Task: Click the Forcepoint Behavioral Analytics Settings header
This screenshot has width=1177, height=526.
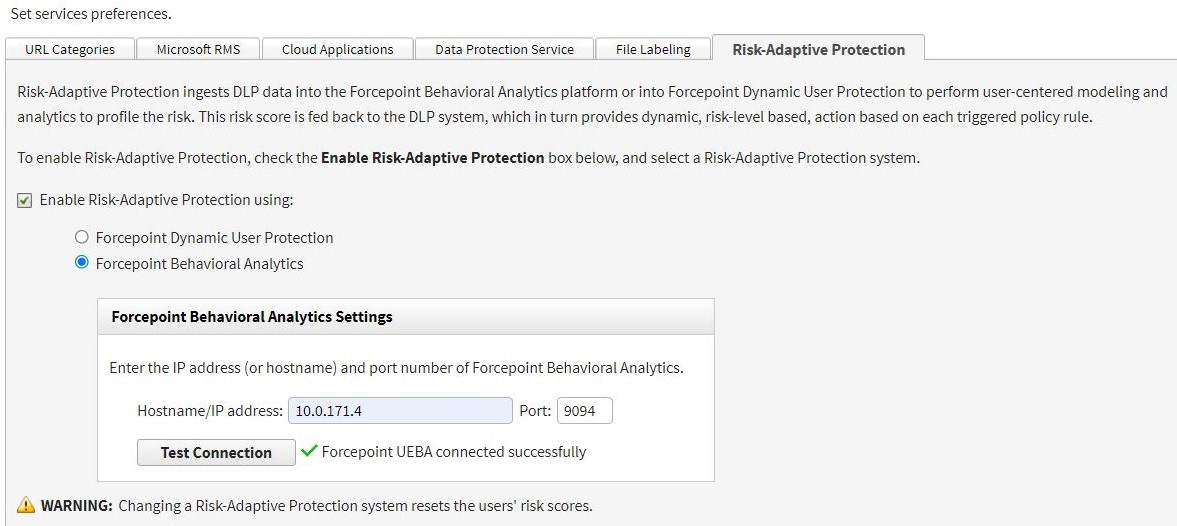Action: click(252, 317)
